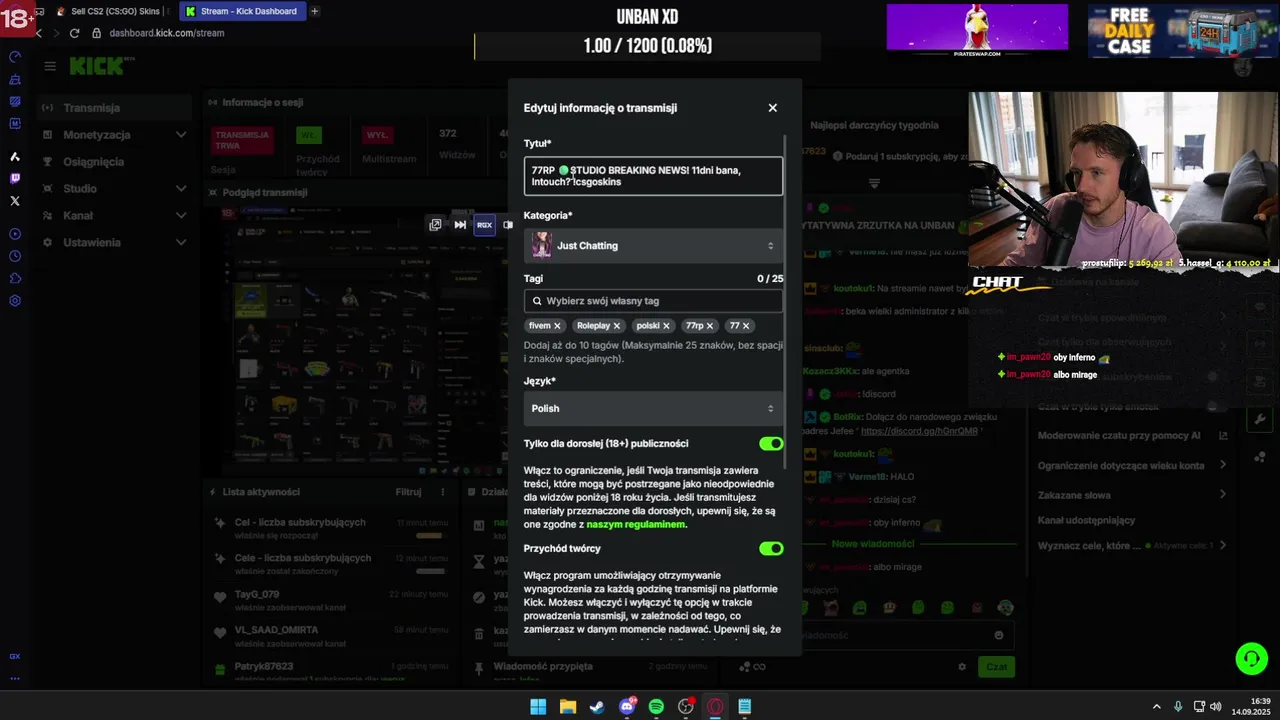The width and height of the screenshot is (1280, 720).
Task: Select Transmisja in the sidebar
Action: click(114, 108)
